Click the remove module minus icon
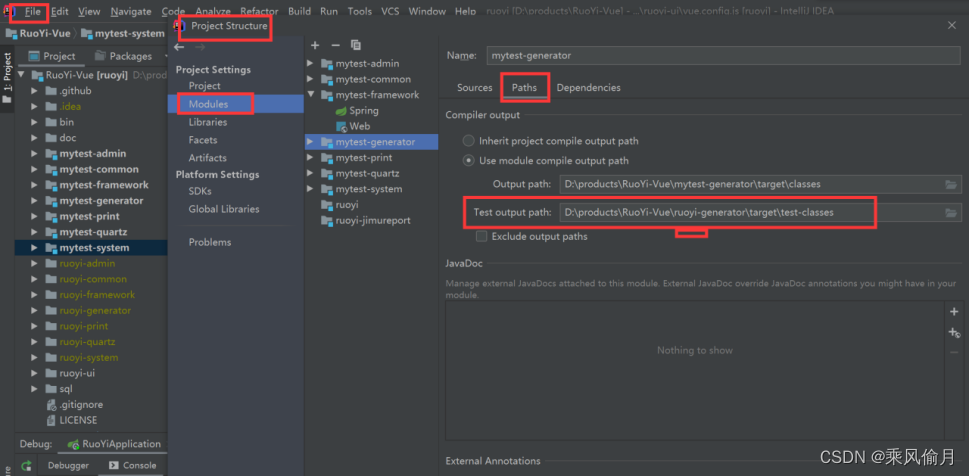 336,45
